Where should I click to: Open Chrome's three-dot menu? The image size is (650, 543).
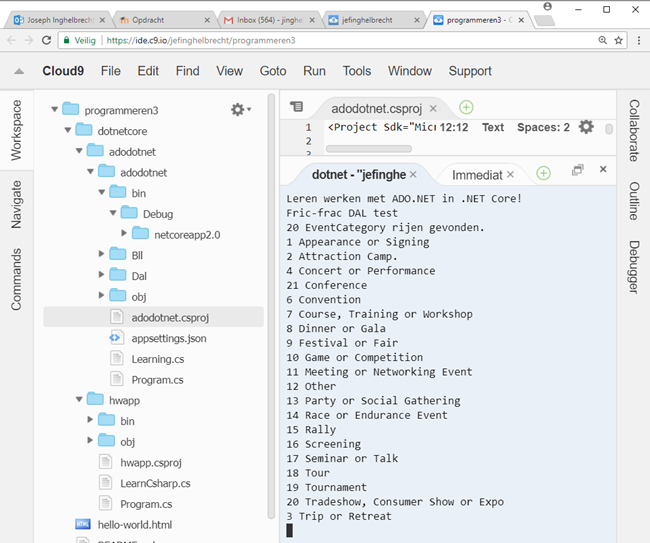(x=639, y=40)
